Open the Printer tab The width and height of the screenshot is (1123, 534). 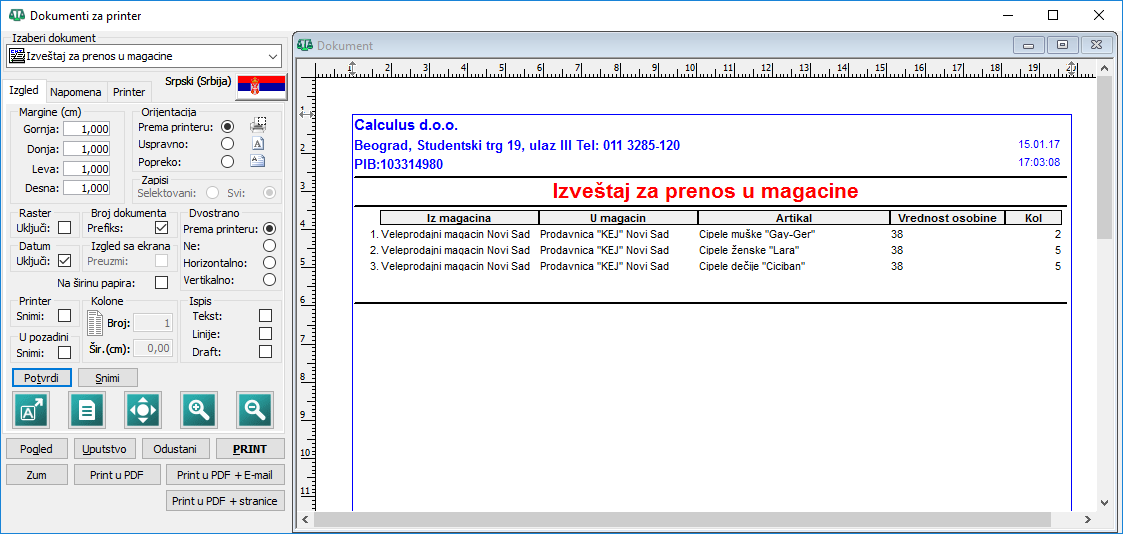point(129,92)
